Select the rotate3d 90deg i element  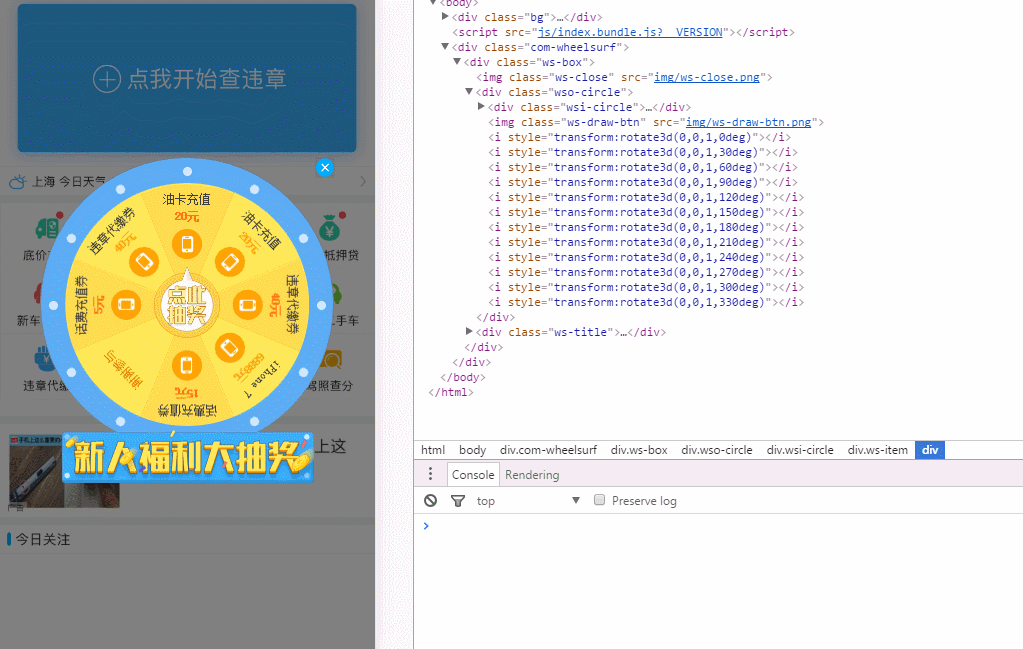coord(643,182)
